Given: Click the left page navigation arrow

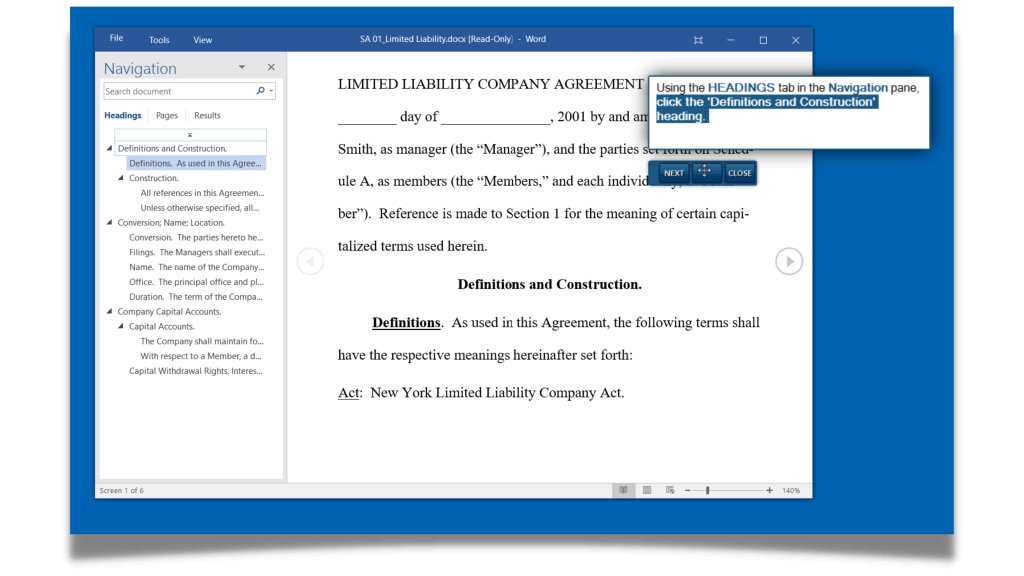Looking at the screenshot, I should coord(310,261).
